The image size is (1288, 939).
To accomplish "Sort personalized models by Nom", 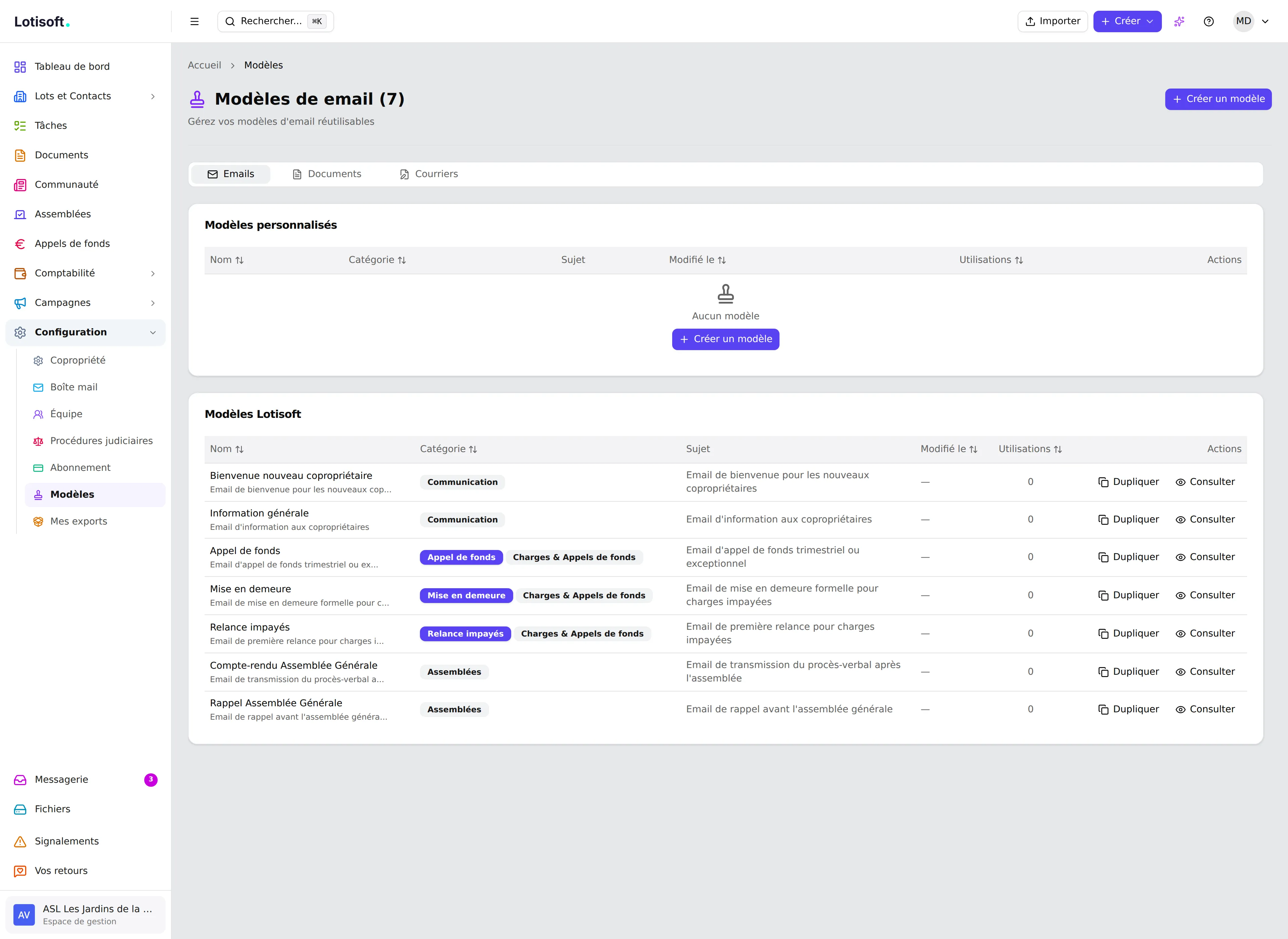I will pyautogui.click(x=227, y=260).
